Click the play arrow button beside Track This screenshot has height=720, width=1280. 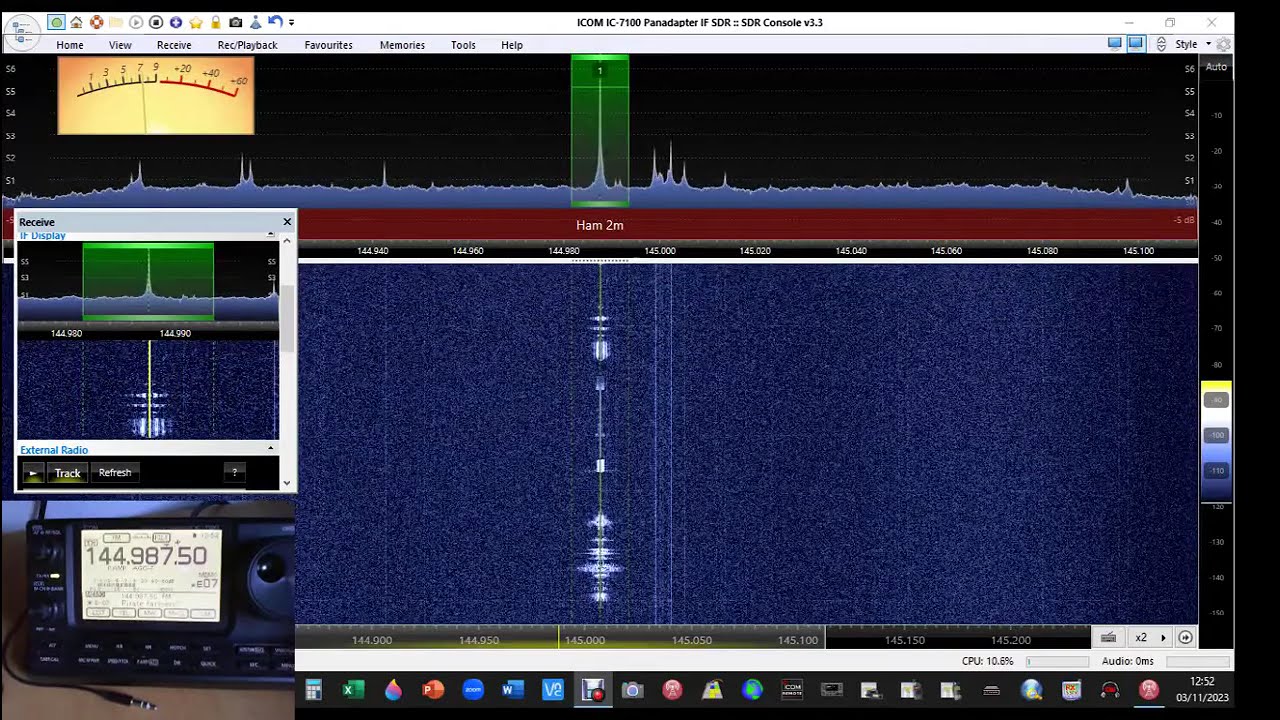click(x=33, y=473)
